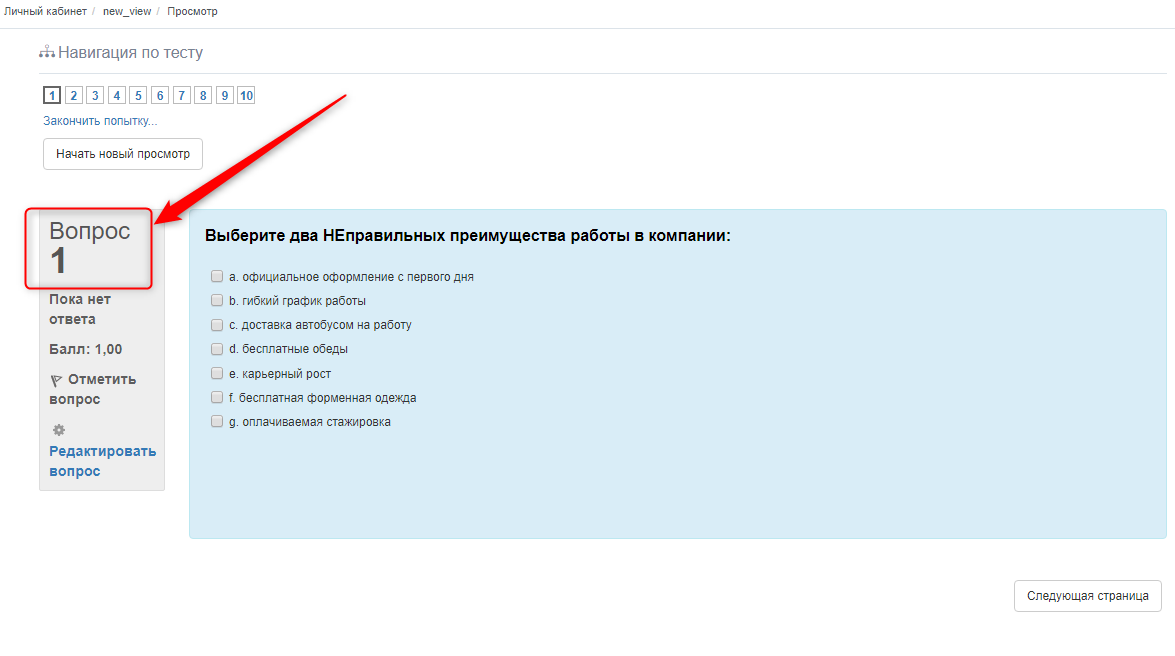Jump to question 5 in navigation
The width and height of the screenshot is (1175, 656).
click(x=138, y=96)
